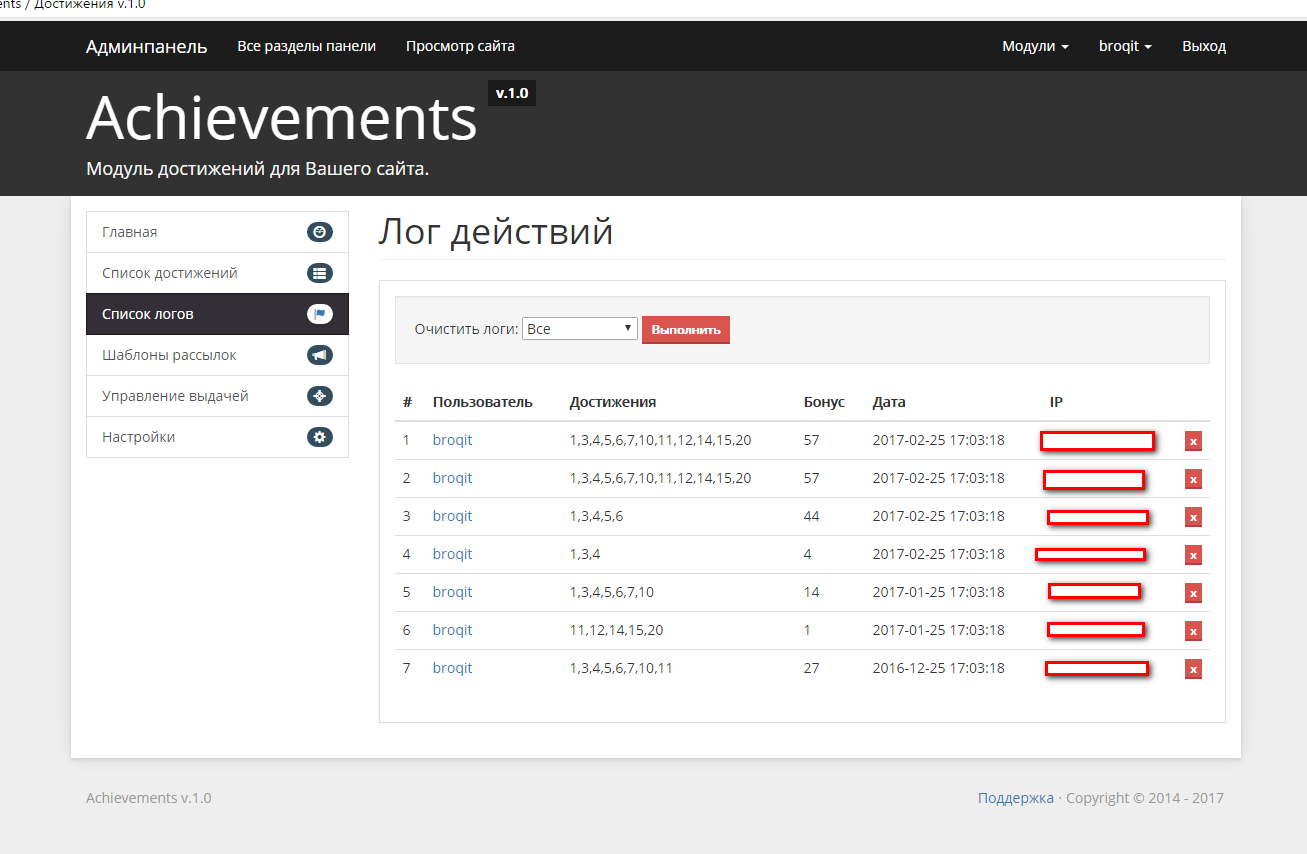Click the crosshair icon beside Управление выдачей

point(319,396)
